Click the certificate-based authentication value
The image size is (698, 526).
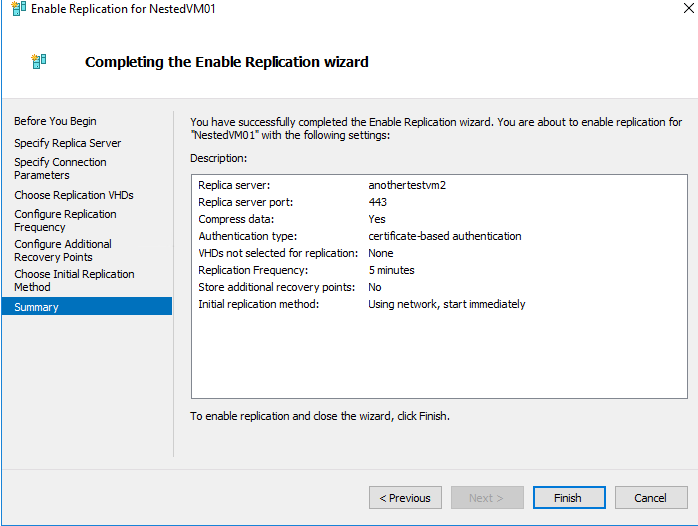pyautogui.click(x=445, y=236)
